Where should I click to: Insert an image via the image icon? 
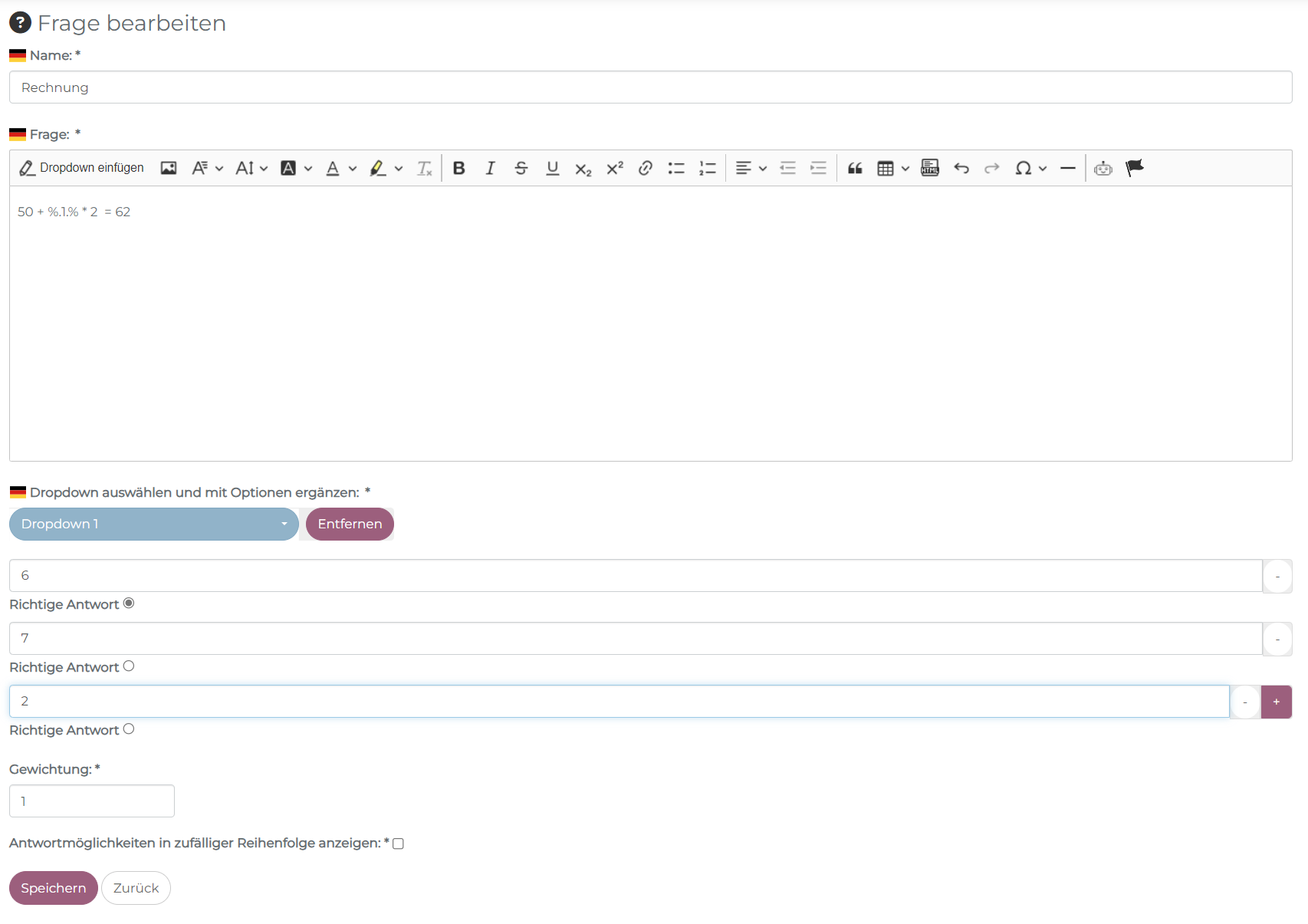point(169,168)
